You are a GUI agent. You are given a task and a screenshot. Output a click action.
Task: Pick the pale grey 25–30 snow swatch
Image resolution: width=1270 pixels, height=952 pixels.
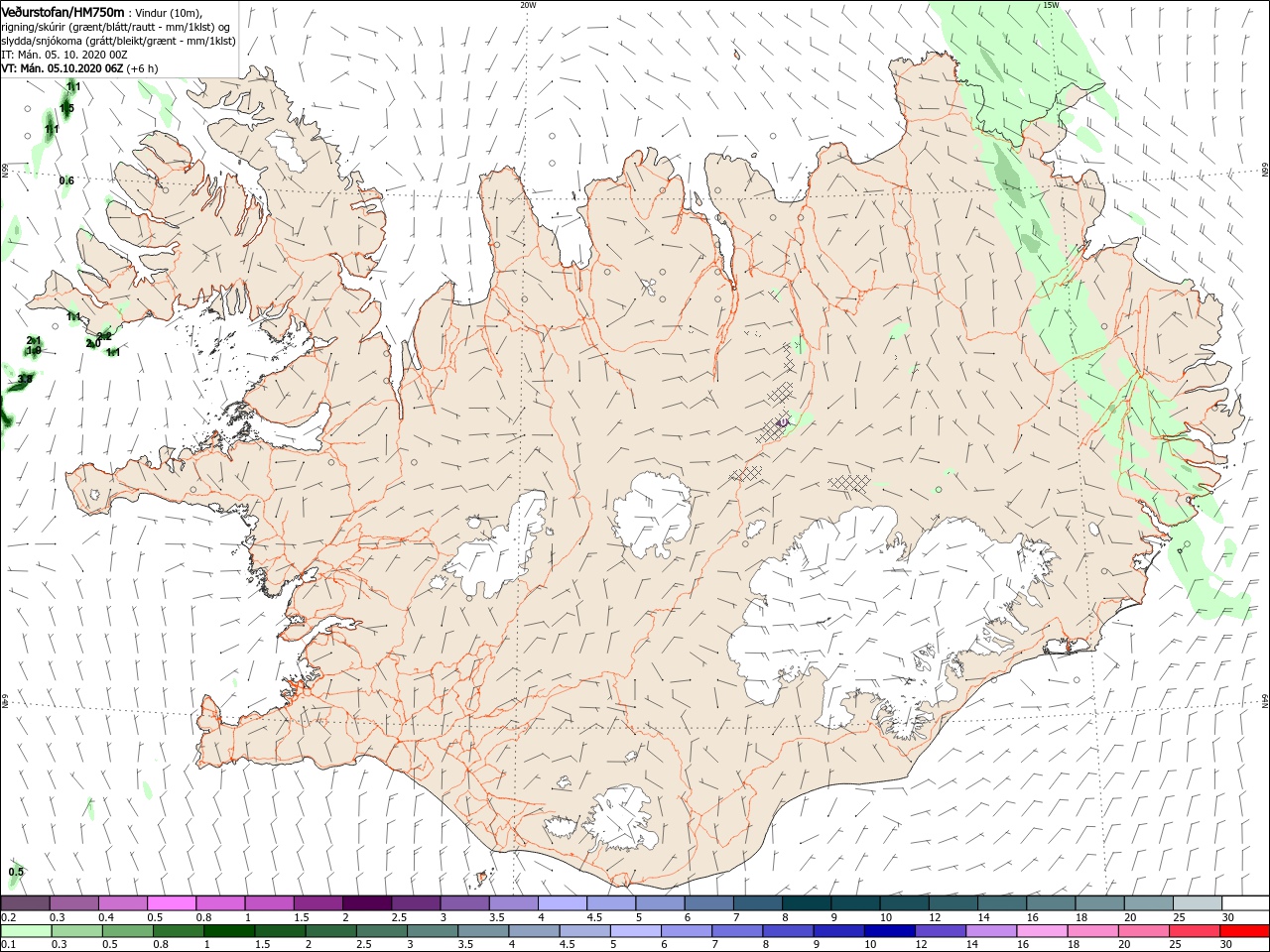coord(1197,902)
